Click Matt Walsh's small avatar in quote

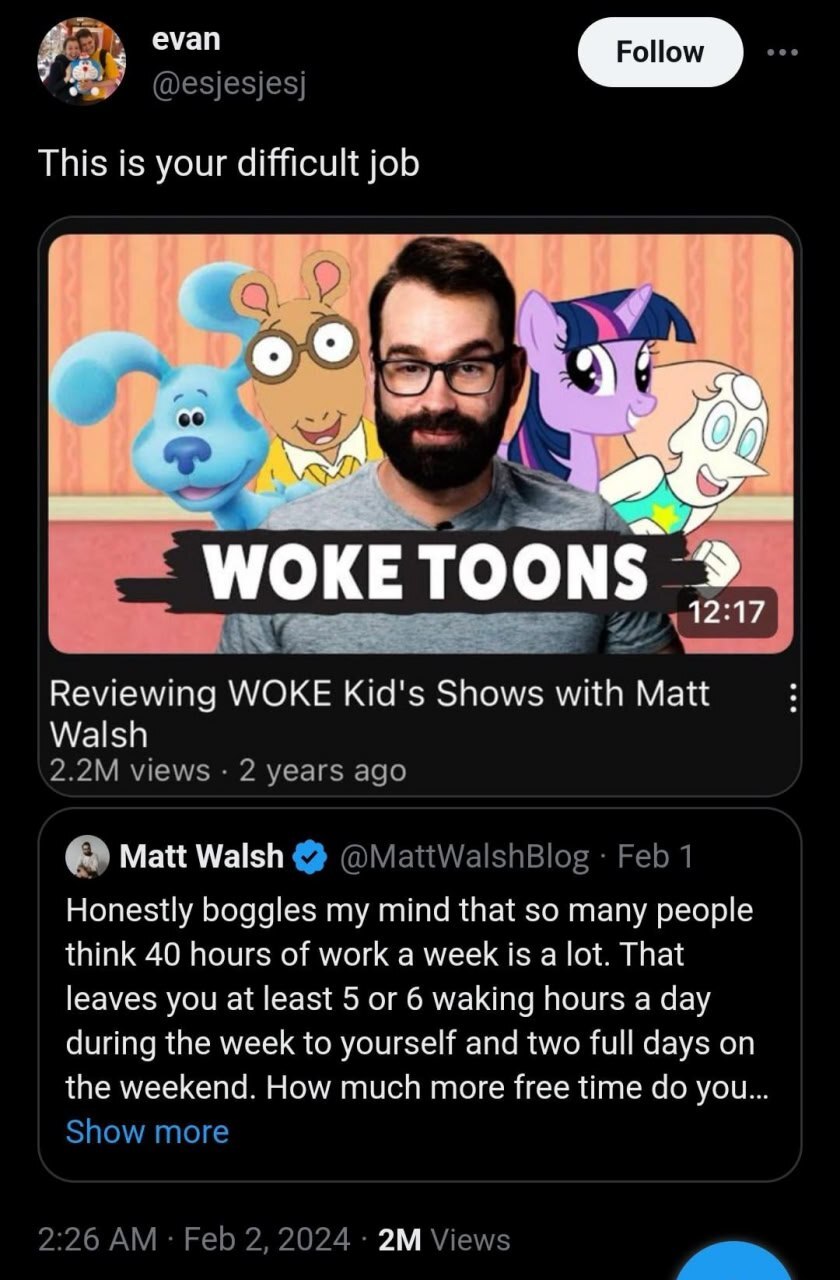coord(87,857)
